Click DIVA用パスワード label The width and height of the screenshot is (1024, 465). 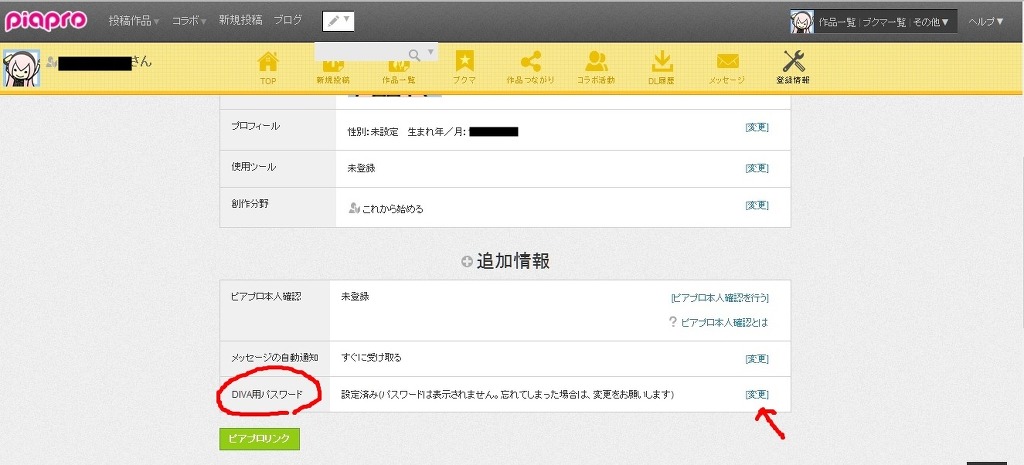pyautogui.click(x=267, y=394)
